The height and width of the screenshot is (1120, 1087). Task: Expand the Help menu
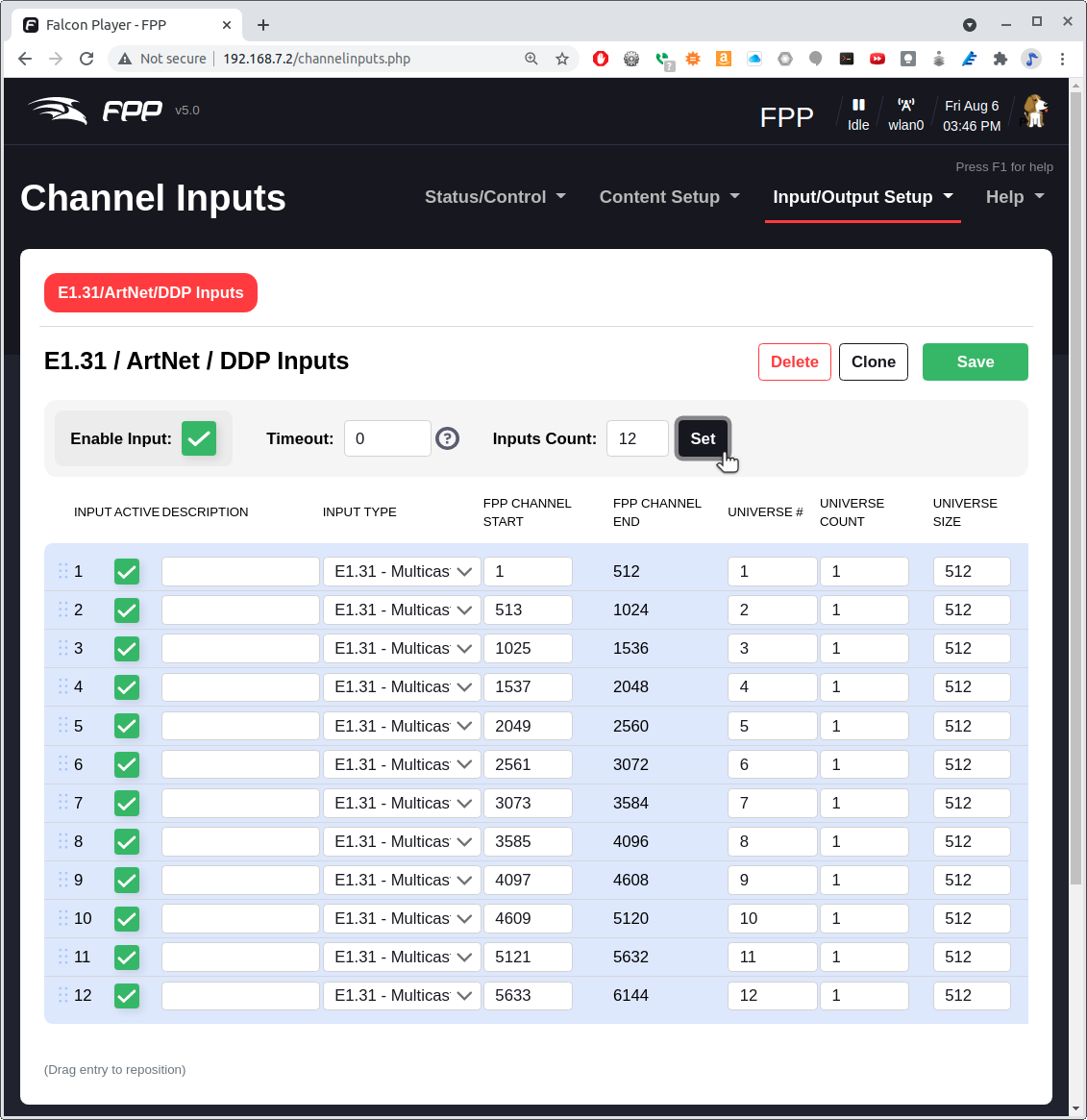pyautogui.click(x=1014, y=197)
